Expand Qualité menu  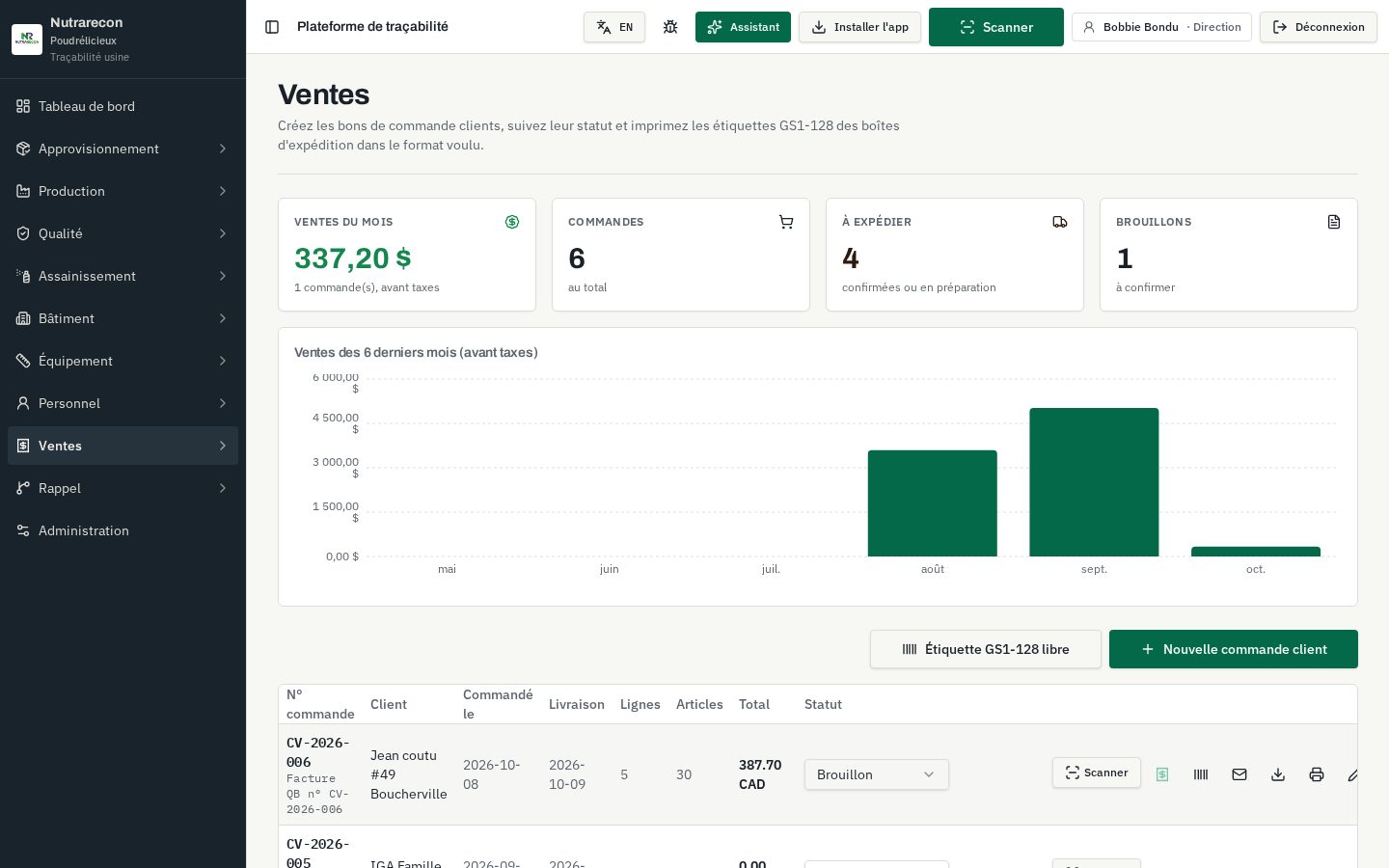point(123,233)
